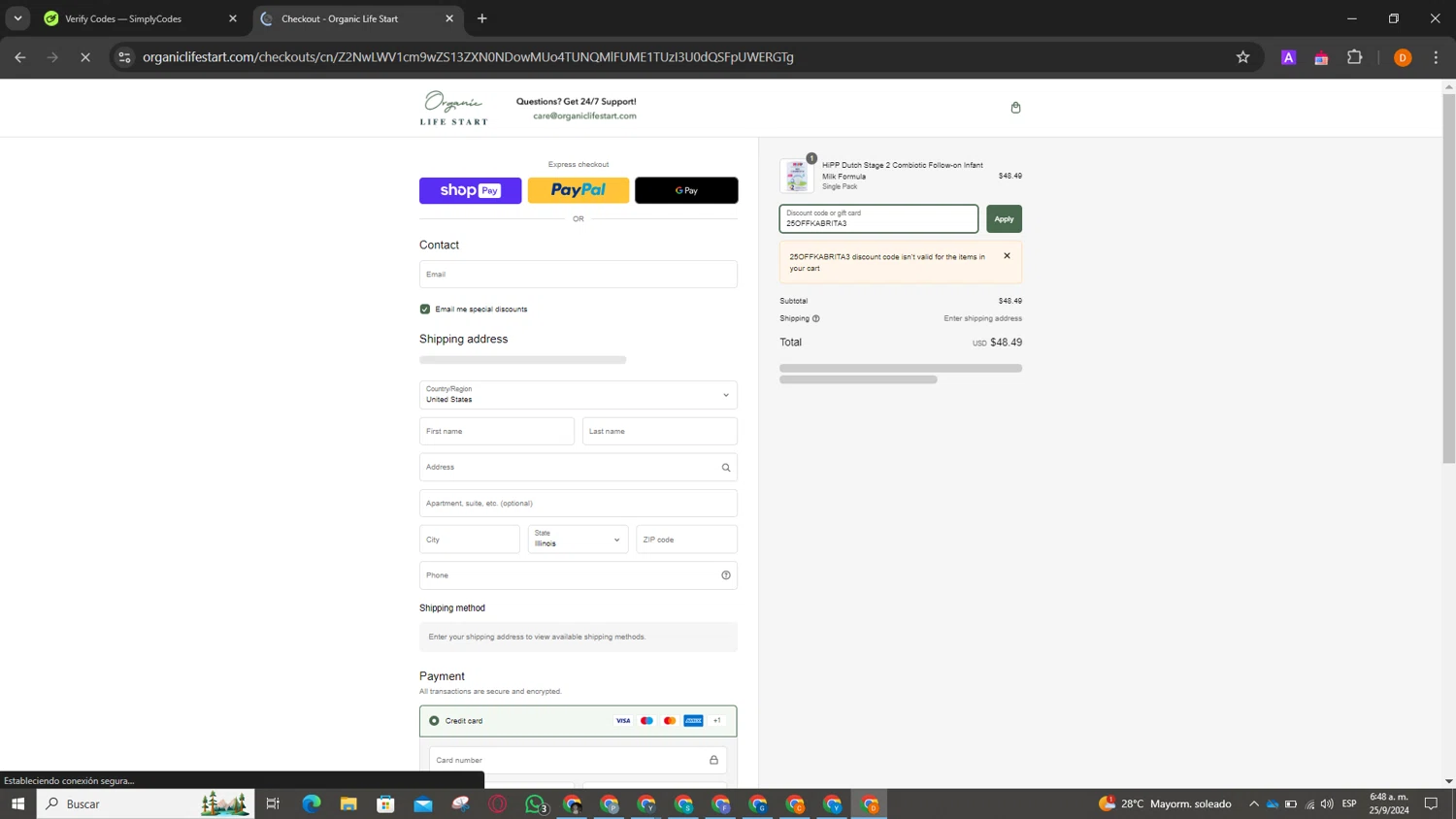Focus the Email input field
Viewport: 1456px width, 819px height.
coord(579,274)
